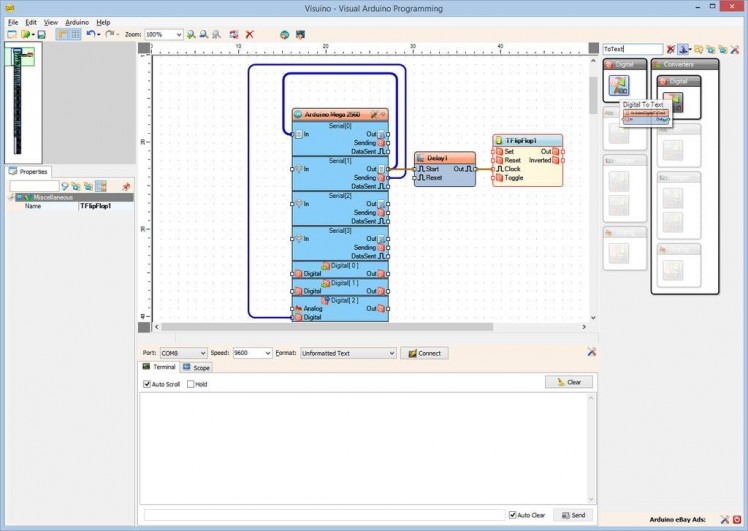Click the Save project toolbar icon
748x531 pixels.
click(41, 34)
